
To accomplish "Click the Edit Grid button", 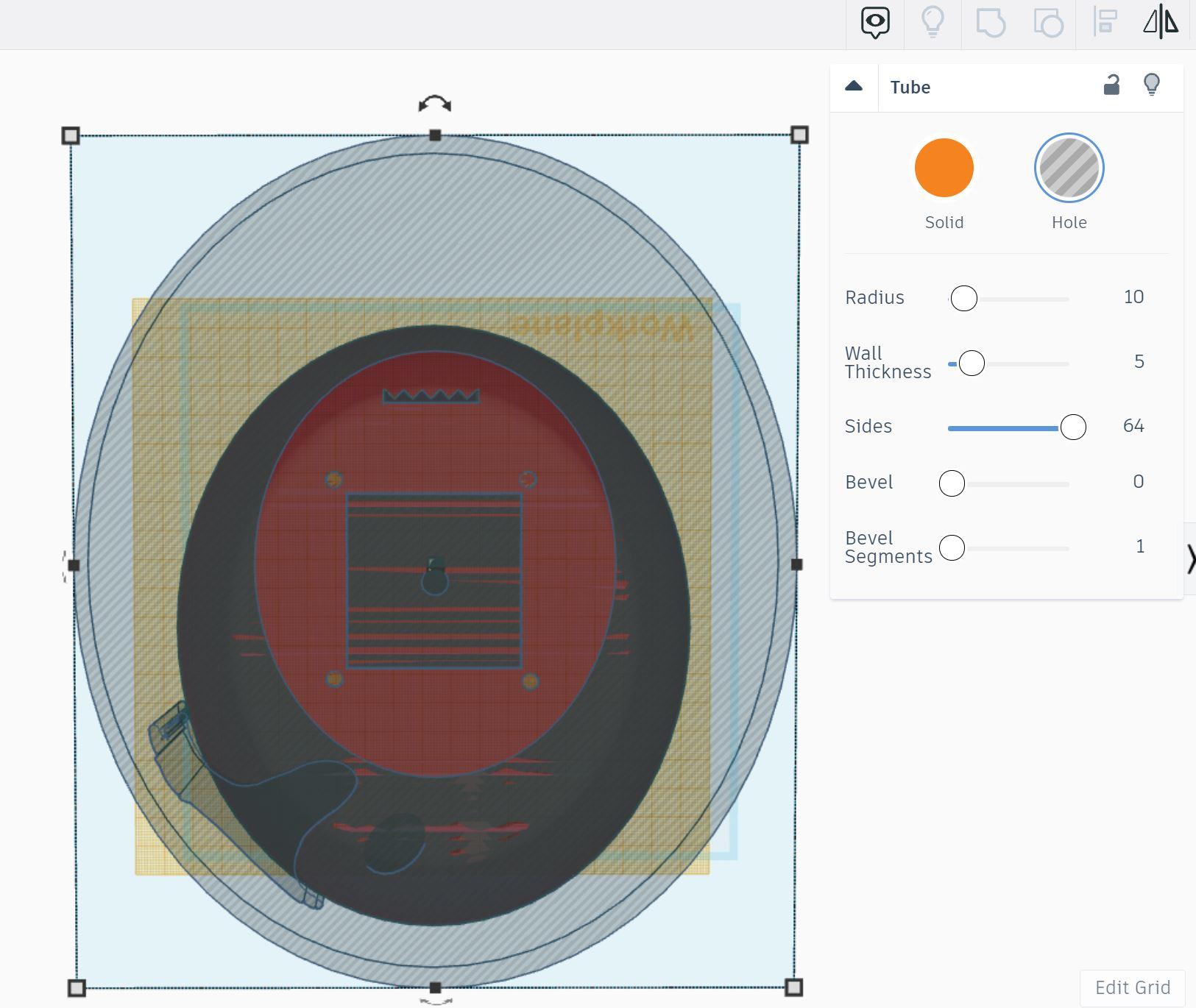I will point(1132,987).
